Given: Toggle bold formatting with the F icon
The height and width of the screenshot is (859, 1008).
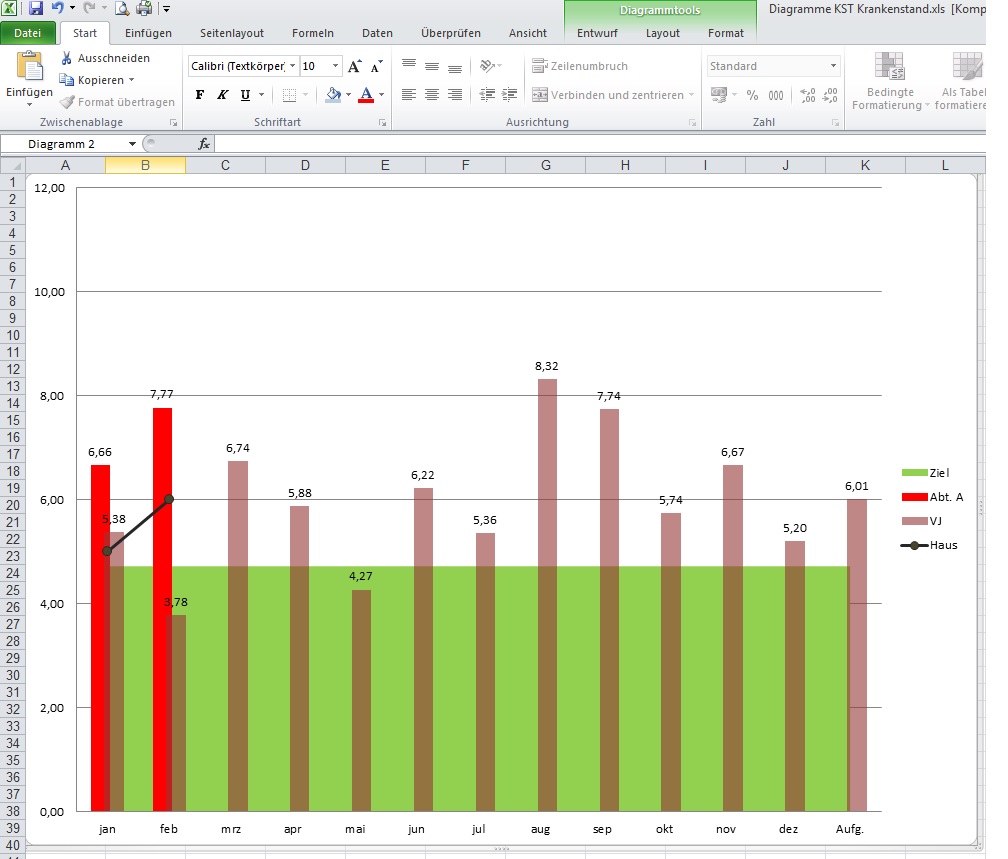Looking at the screenshot, I should click(x=199, y=95).
